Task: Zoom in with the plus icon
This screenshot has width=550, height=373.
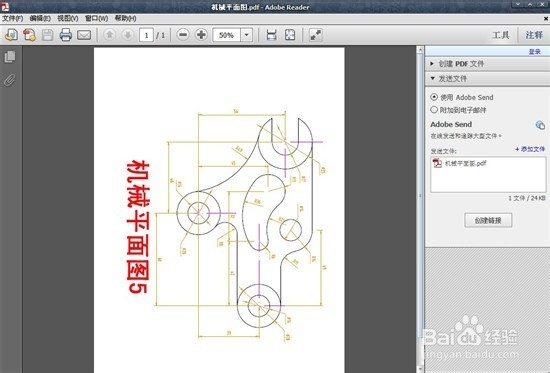Action: click(x=201, y=35)
